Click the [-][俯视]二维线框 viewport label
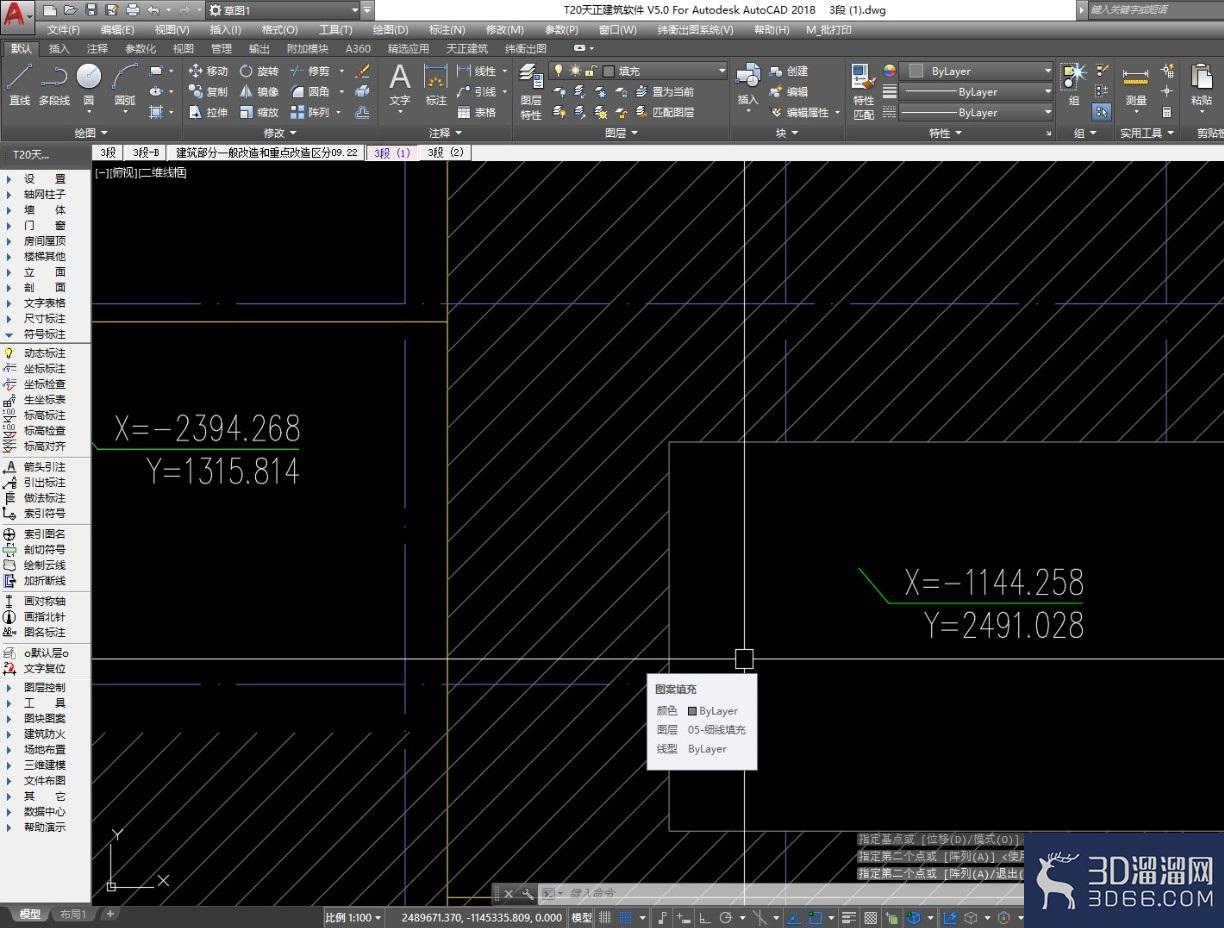Screen dimensions: 1224x928 [x=141, y=173]
